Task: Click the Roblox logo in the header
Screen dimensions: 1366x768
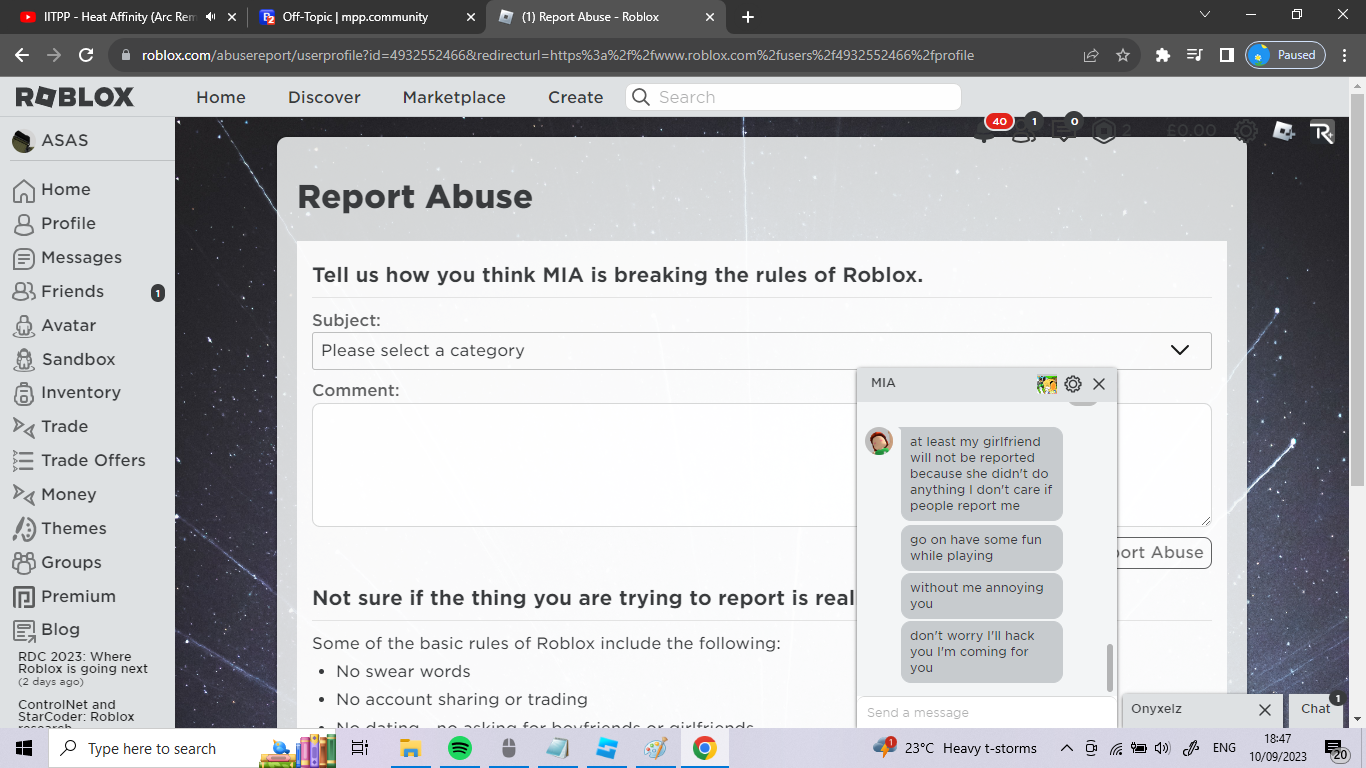Action: [75, 97]
